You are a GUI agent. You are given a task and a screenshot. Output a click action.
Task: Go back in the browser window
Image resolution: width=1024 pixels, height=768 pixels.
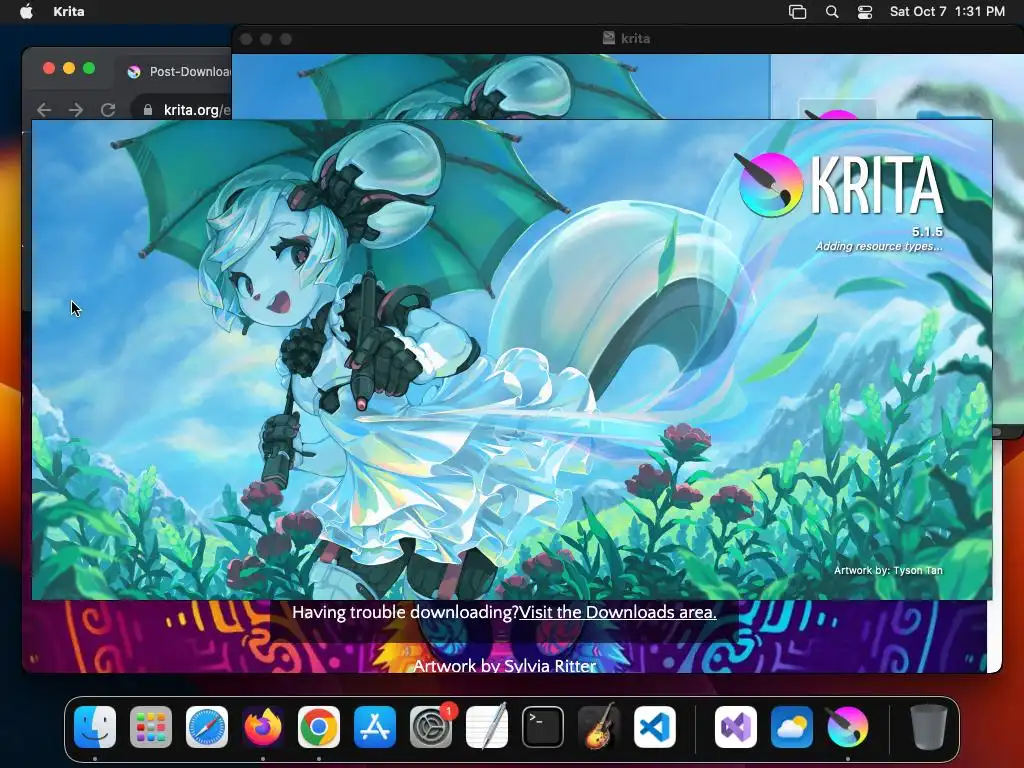pyautogui.click(x=44, y=110)
